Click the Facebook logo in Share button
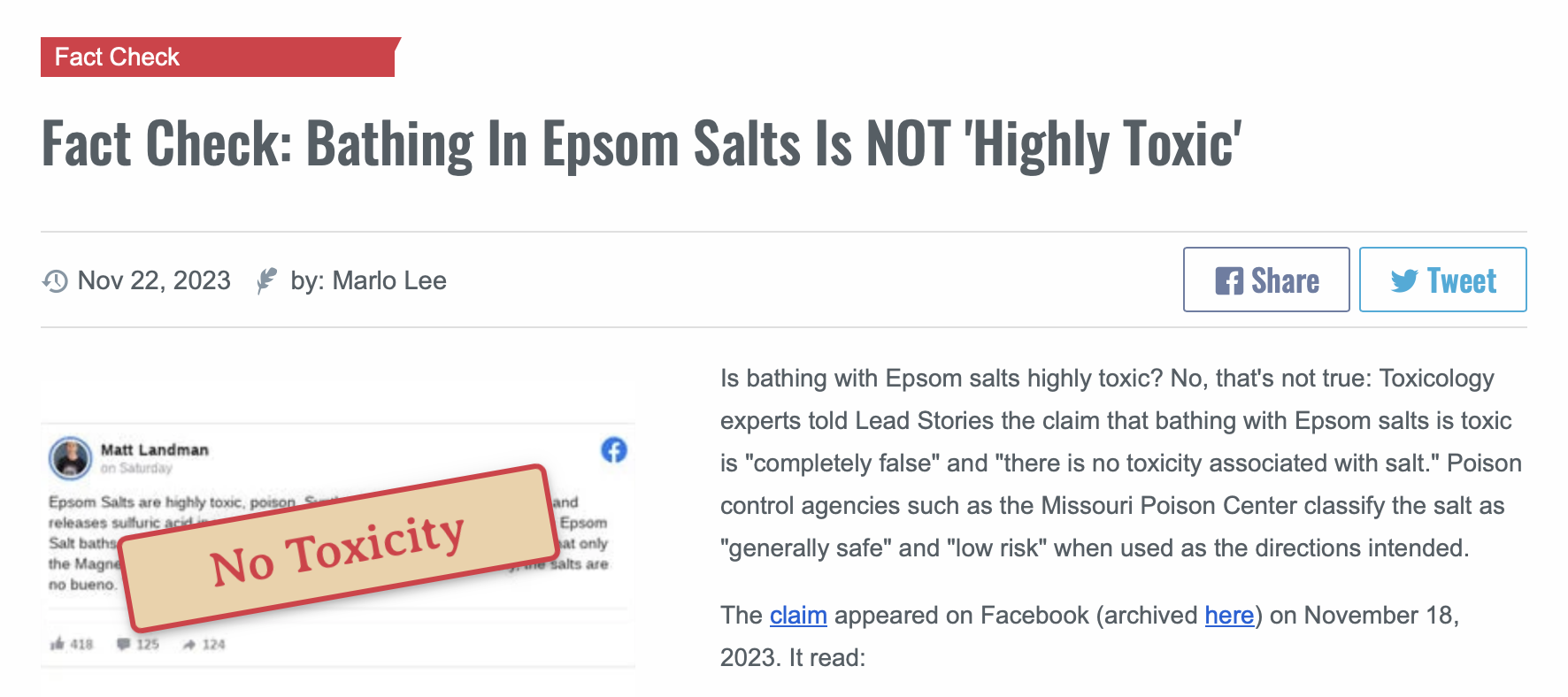 point(1229,280)
